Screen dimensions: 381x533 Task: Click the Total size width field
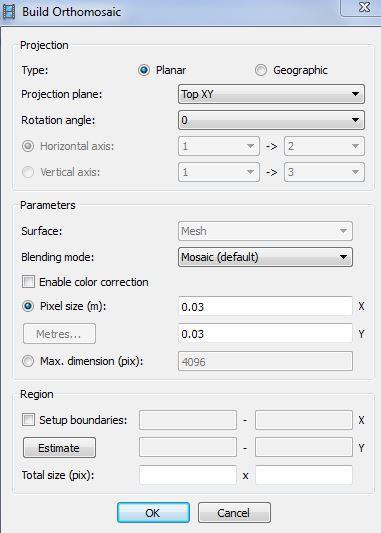(x=188, y=475)
